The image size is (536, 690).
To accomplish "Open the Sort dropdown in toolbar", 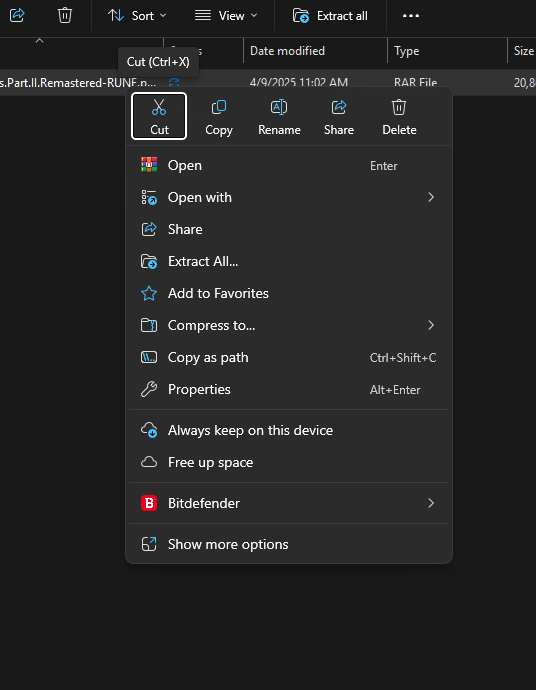I will [137, 16].
